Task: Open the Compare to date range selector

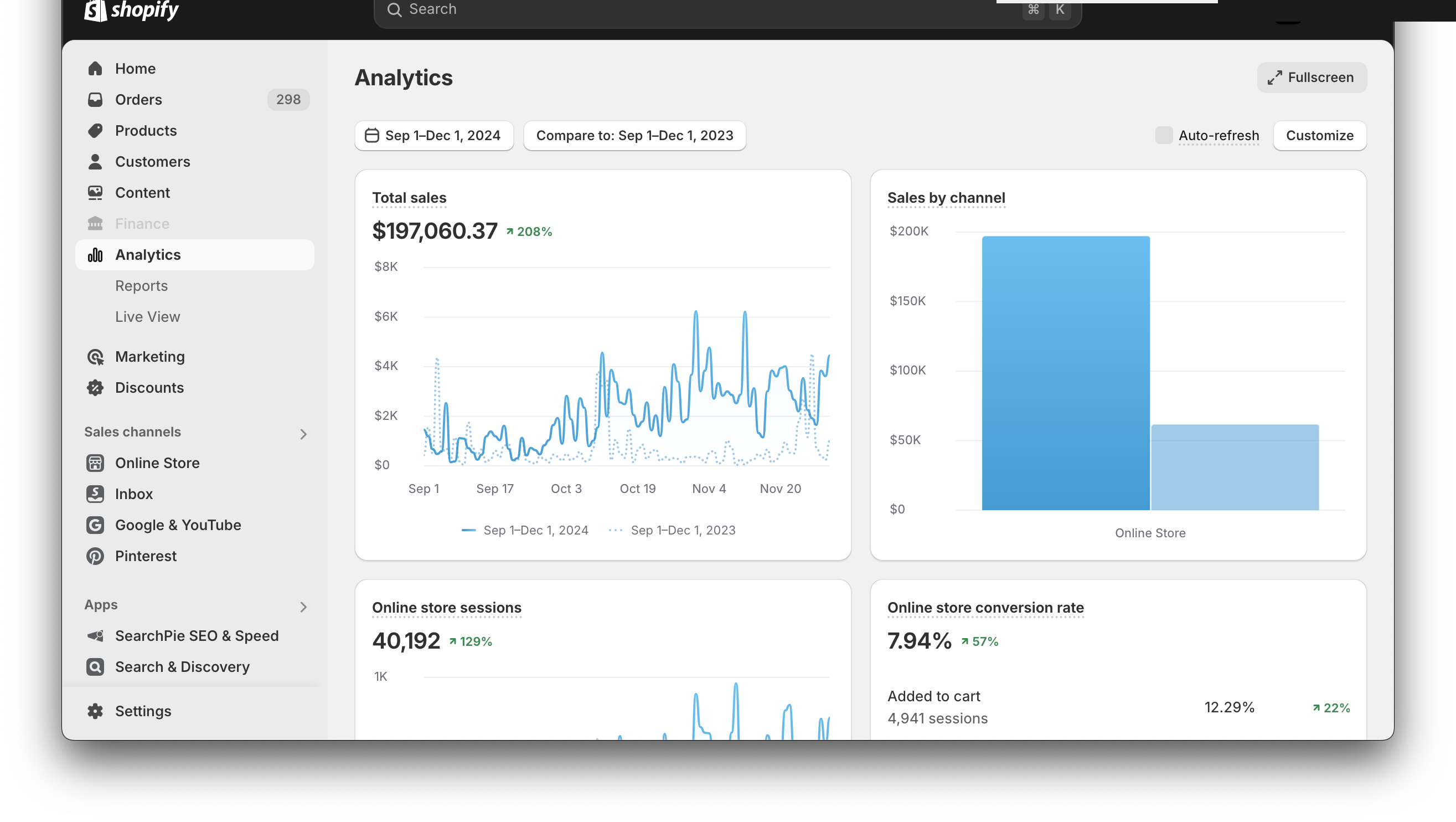Action: 635,136
